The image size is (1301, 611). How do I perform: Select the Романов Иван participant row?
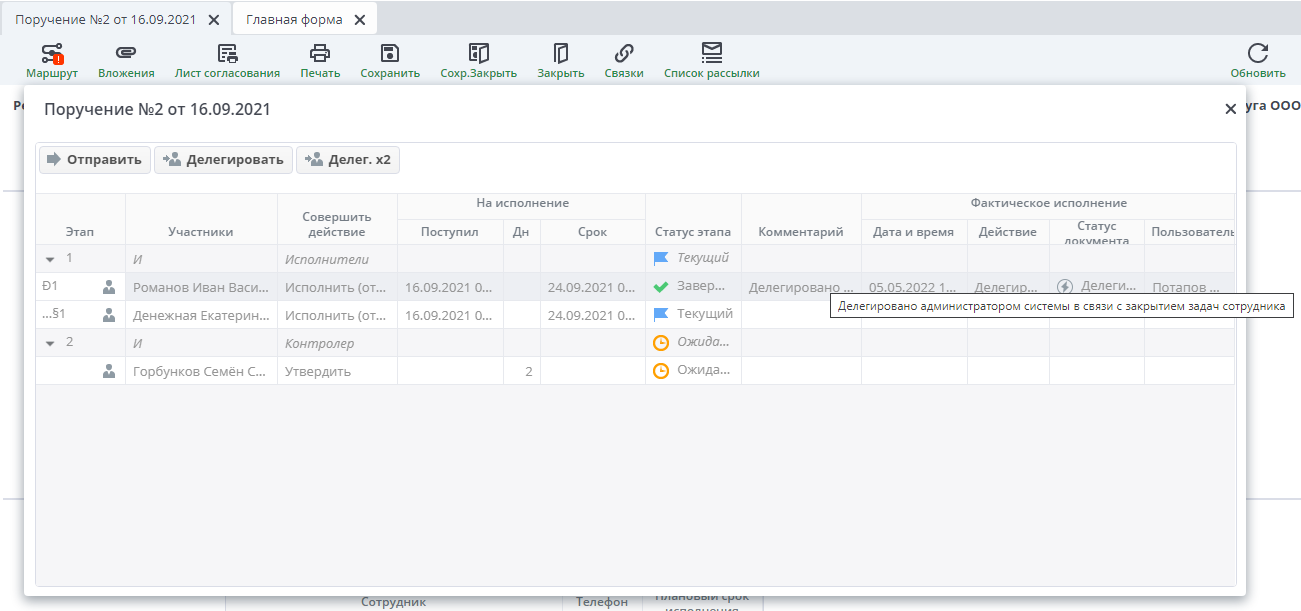pos(200,287)
